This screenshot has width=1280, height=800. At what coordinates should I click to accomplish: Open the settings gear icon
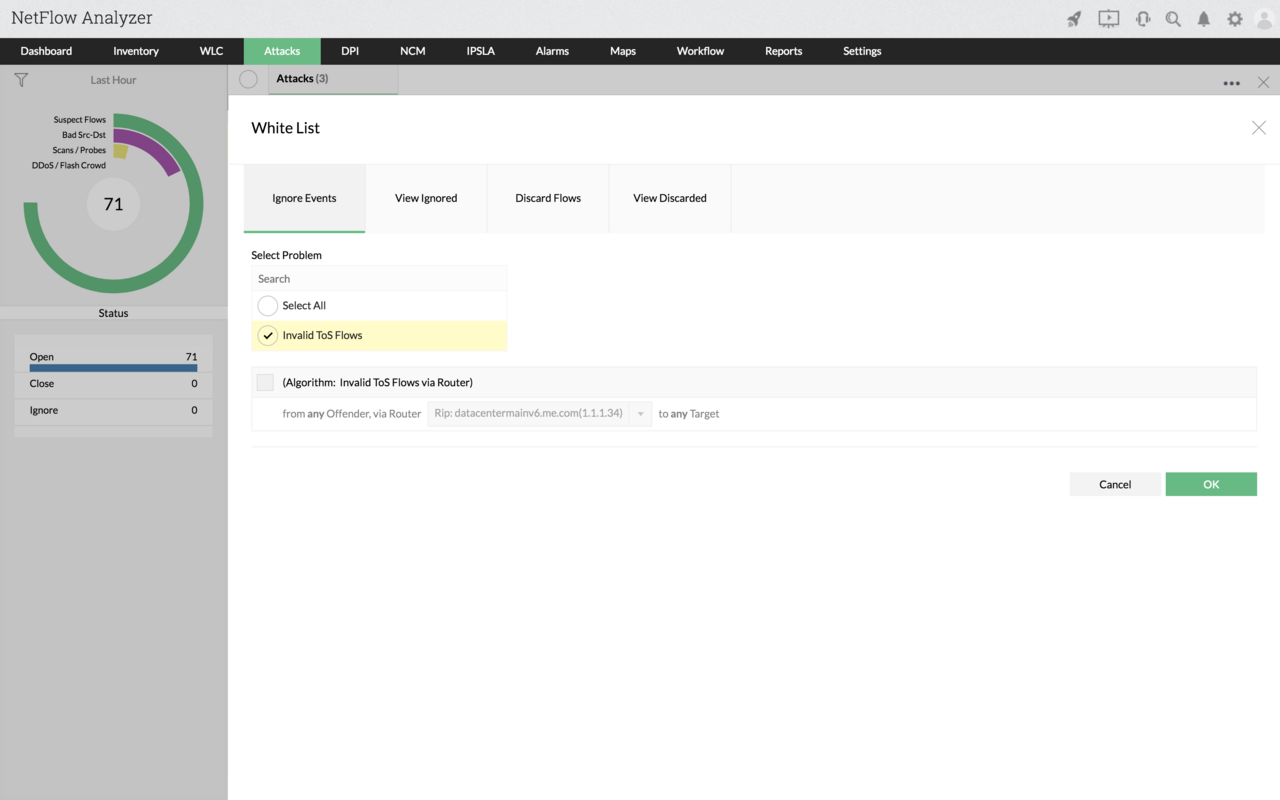pyautogui.click(x=1235, y=19)
